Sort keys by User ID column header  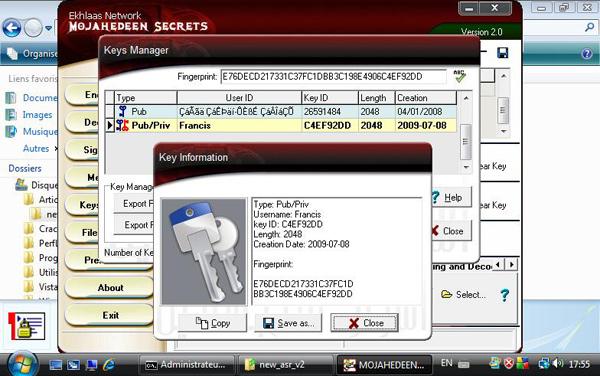click(239, 98)
